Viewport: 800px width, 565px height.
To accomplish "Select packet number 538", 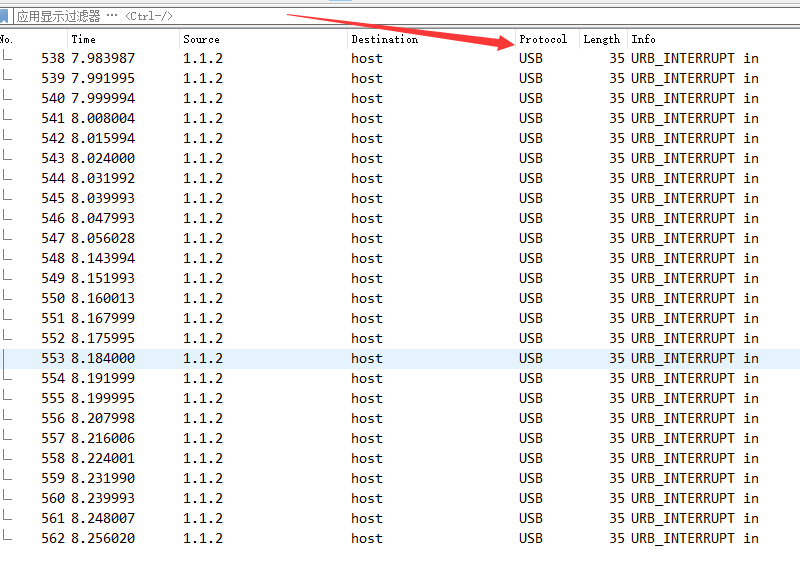I will point(400,58).
